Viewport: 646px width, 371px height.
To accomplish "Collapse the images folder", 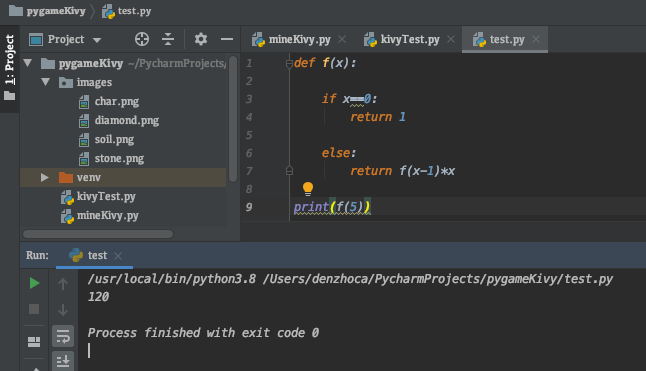I will coord(45,82).
